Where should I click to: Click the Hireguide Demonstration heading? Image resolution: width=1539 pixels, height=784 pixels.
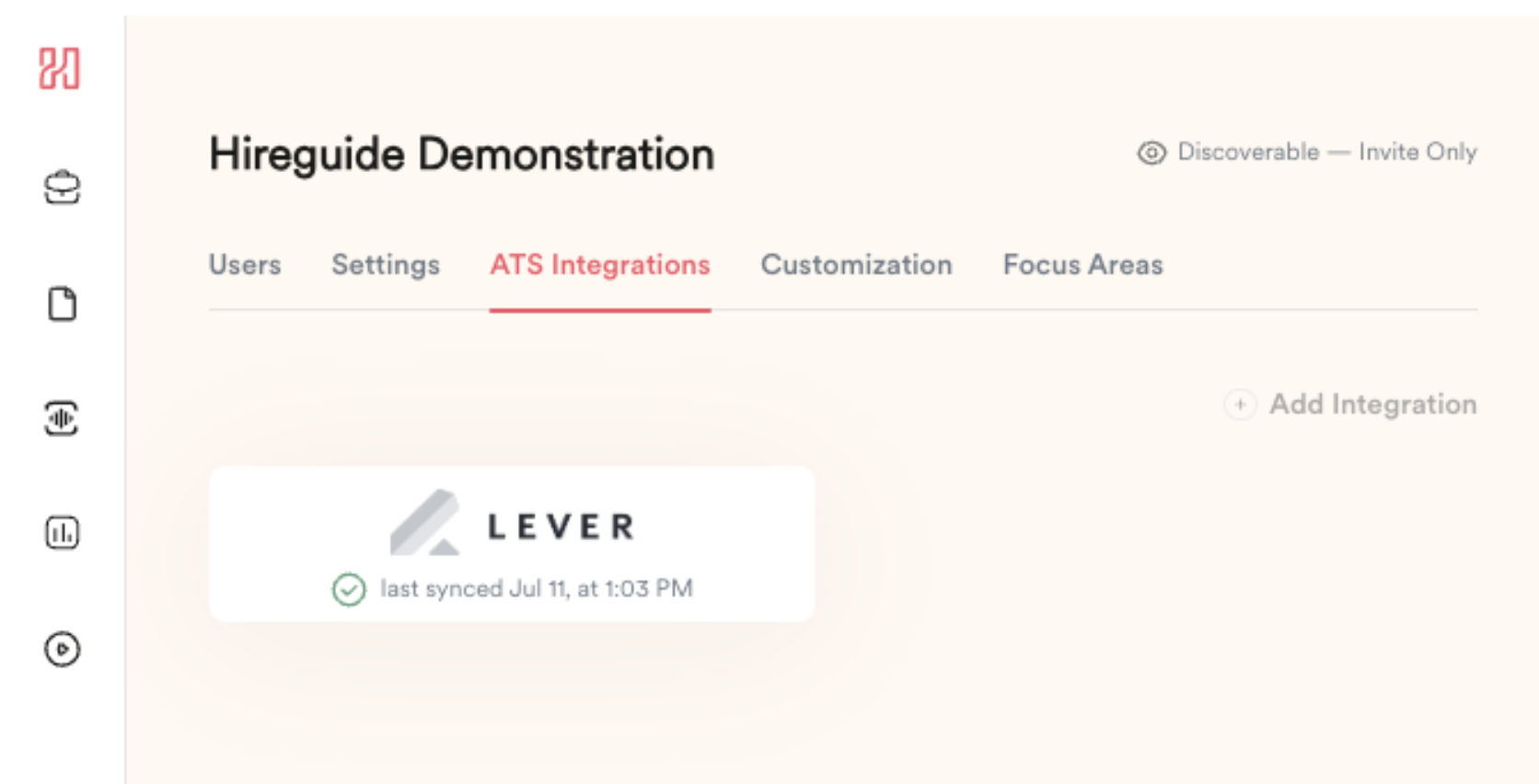click(461, 155)
